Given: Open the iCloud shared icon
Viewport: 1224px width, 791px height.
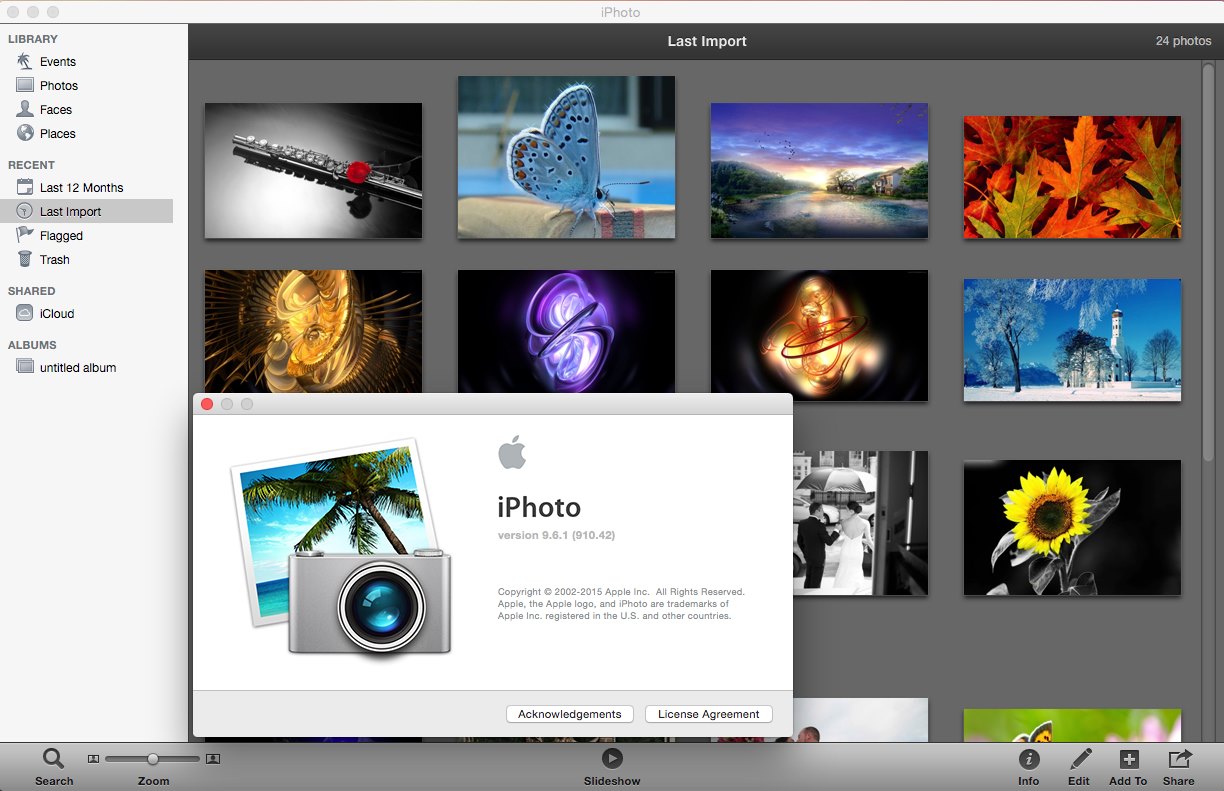Looking at the screenshot, I should coord(25,313).
